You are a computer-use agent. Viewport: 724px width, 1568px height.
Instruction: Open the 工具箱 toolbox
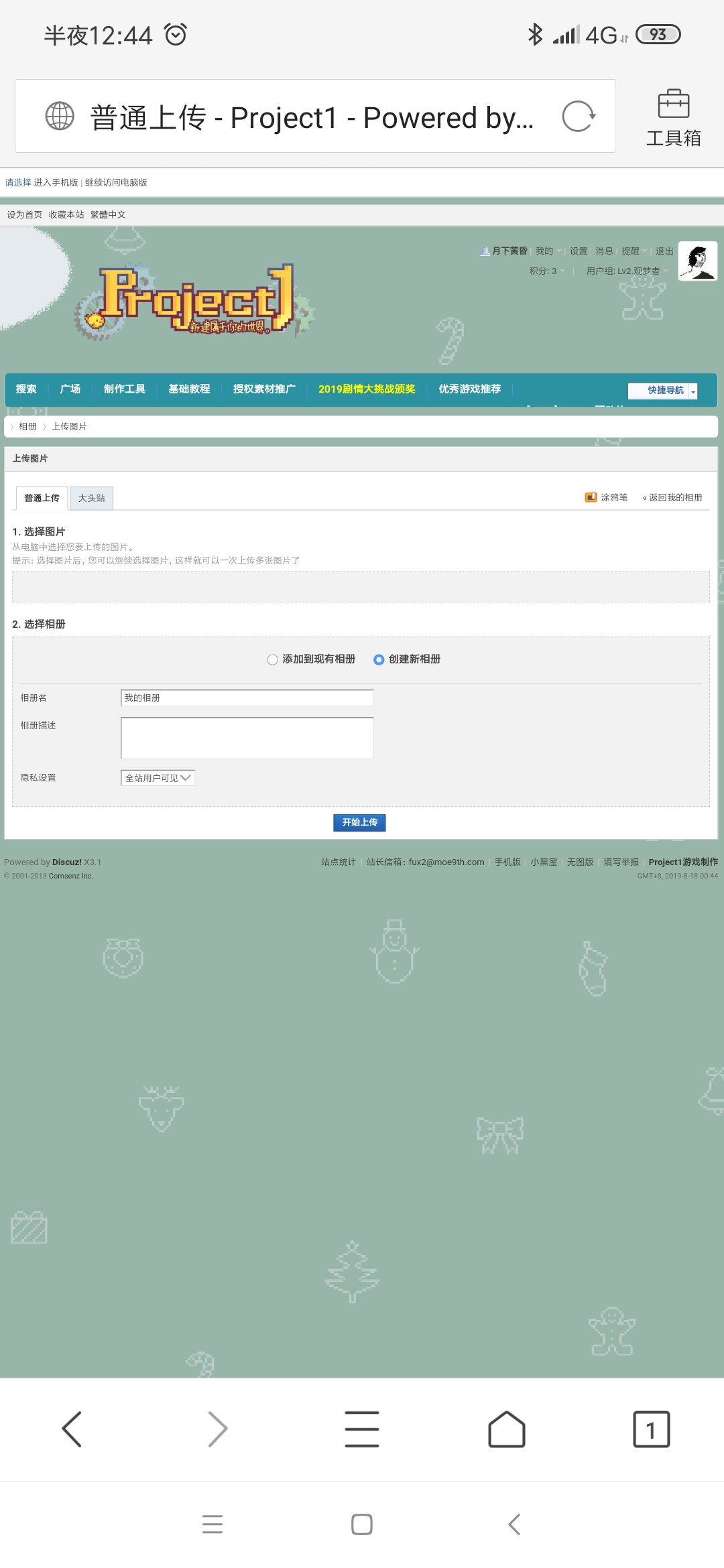[673, 118]
